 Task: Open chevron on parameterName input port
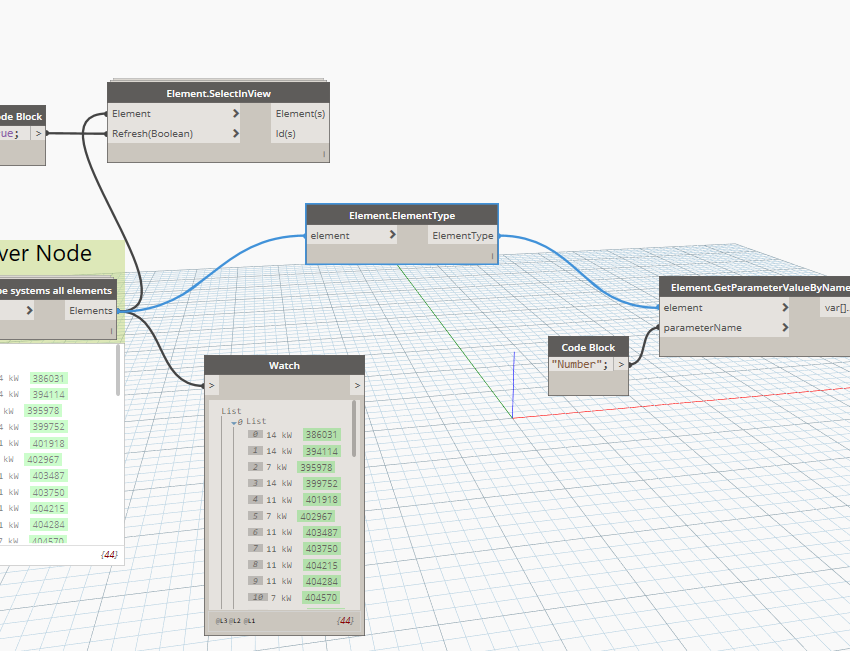[x=786, y=327]
